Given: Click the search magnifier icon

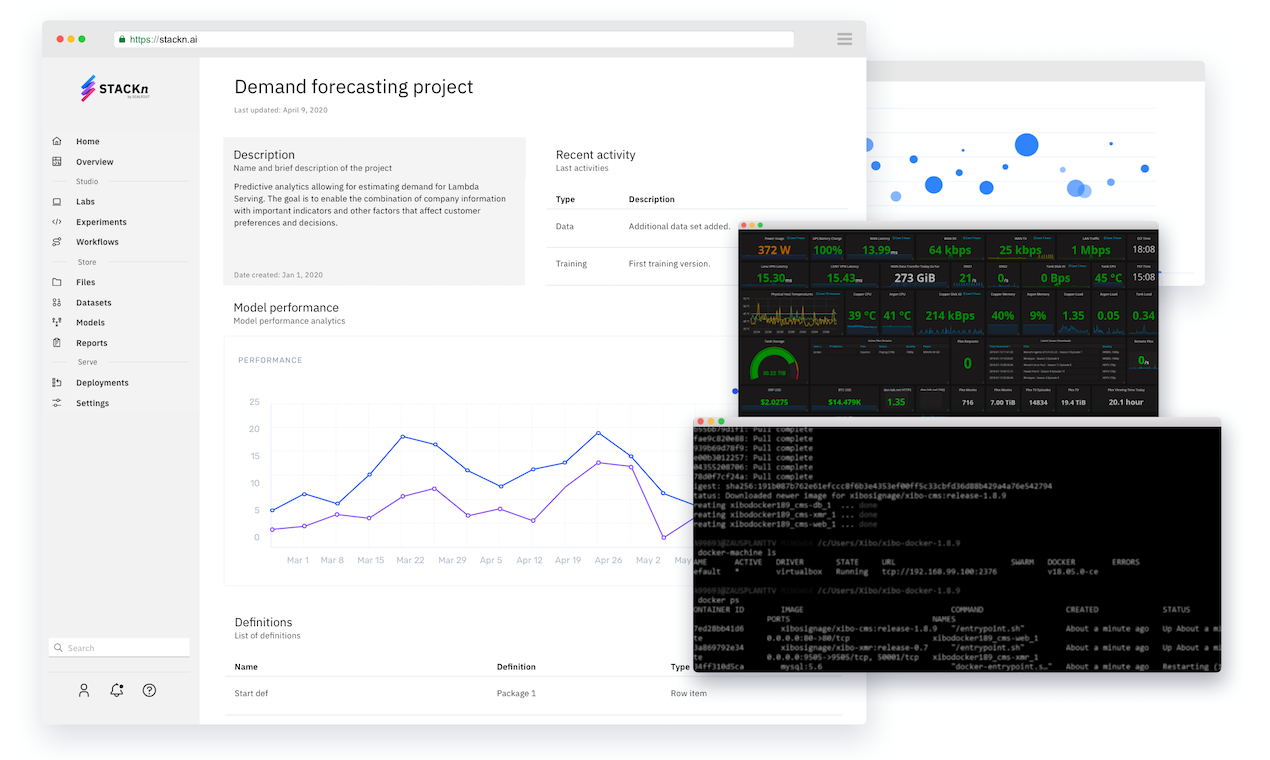Looking at the screenshot, I should (59, 648).
